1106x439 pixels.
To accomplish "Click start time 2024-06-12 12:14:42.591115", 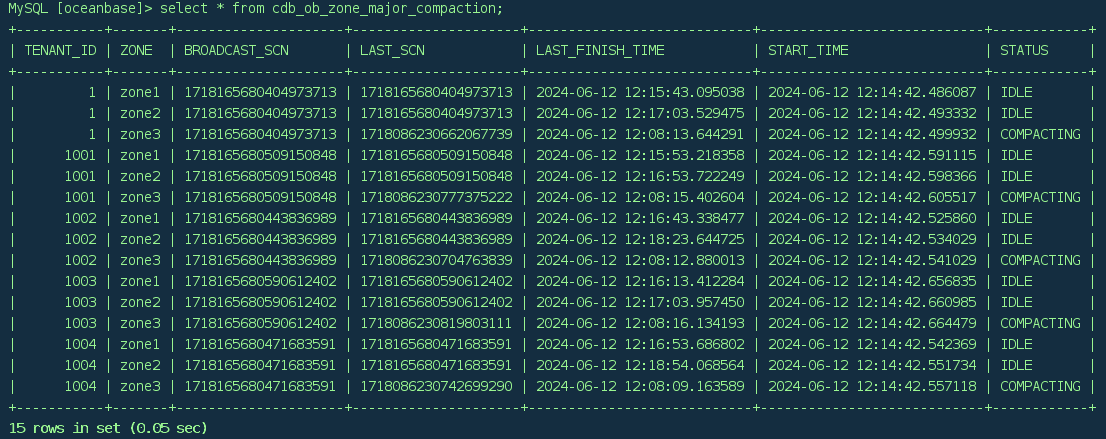I will (872, 155).
